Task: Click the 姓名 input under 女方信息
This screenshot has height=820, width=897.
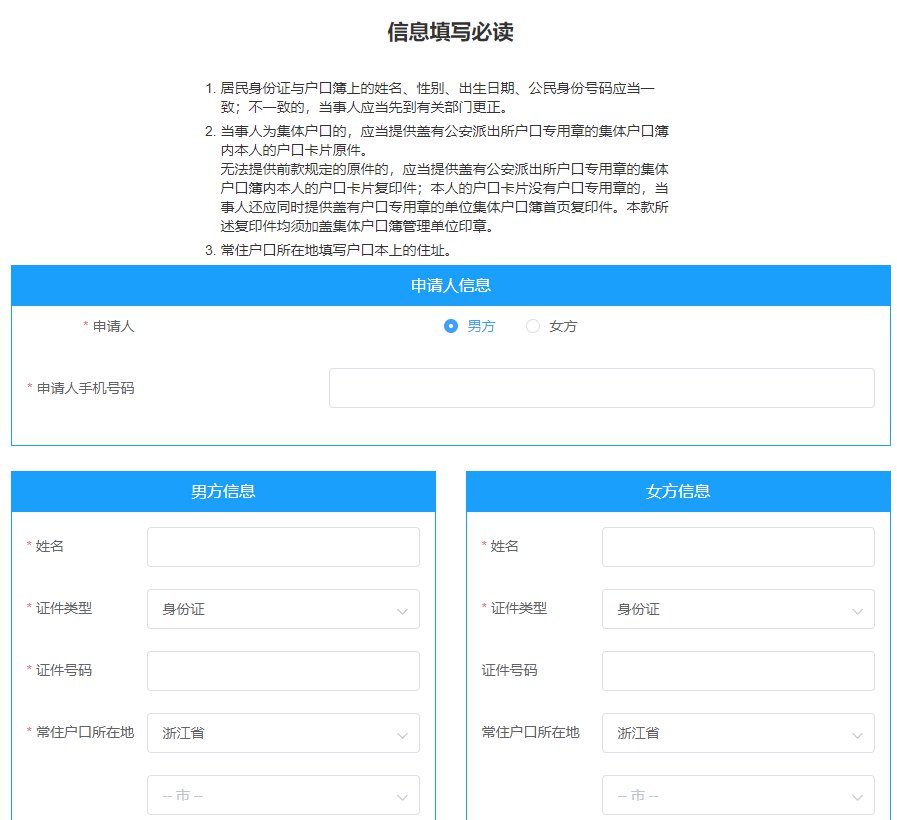Action: tap(738, 547)
